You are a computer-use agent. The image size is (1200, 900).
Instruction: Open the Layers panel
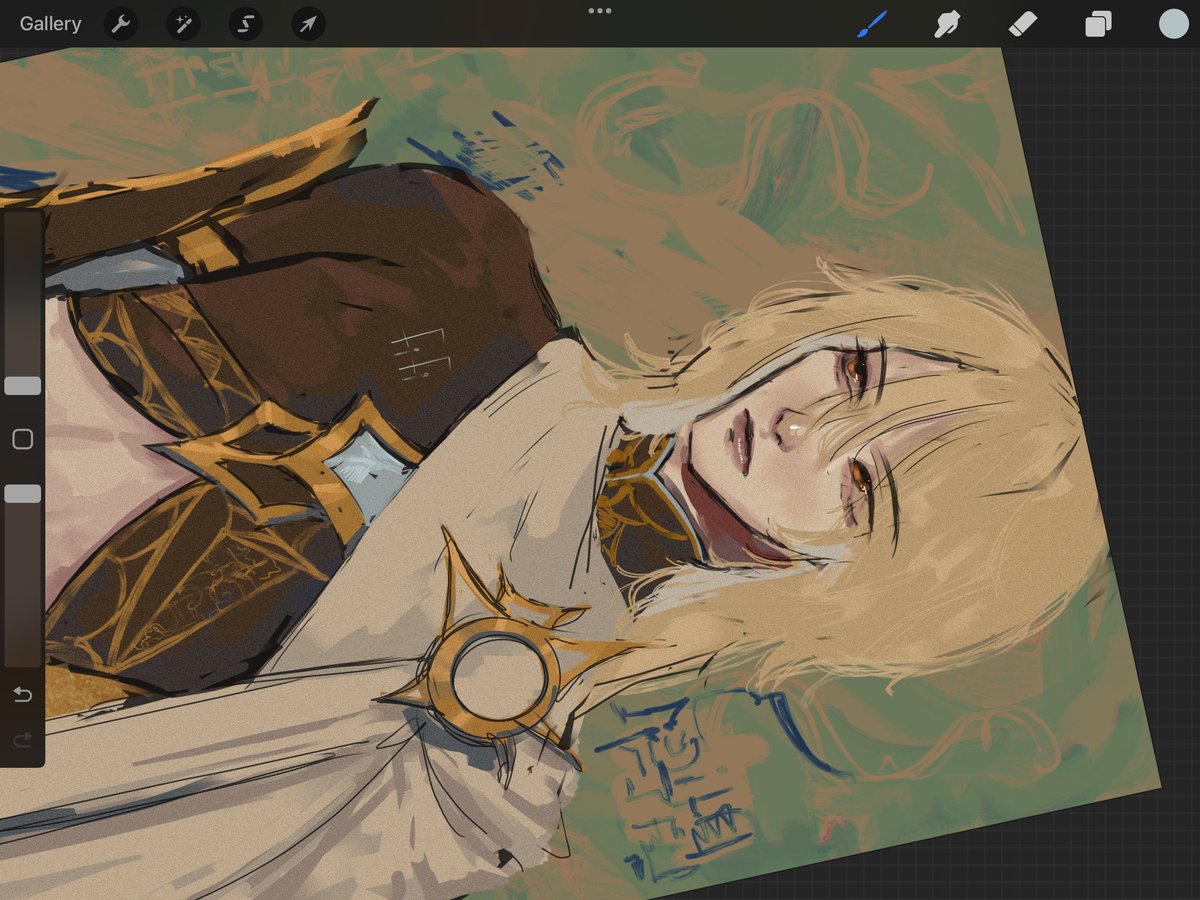1098,24
